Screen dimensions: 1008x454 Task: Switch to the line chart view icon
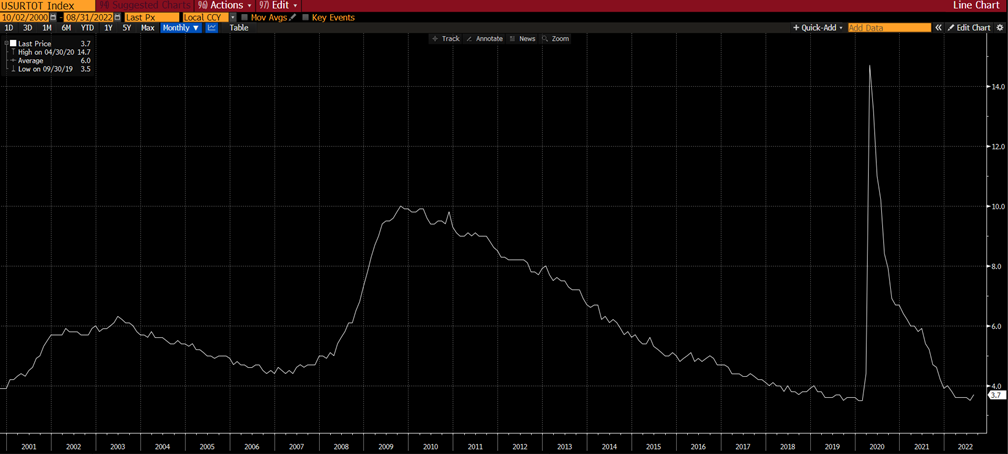click(212, 28)
